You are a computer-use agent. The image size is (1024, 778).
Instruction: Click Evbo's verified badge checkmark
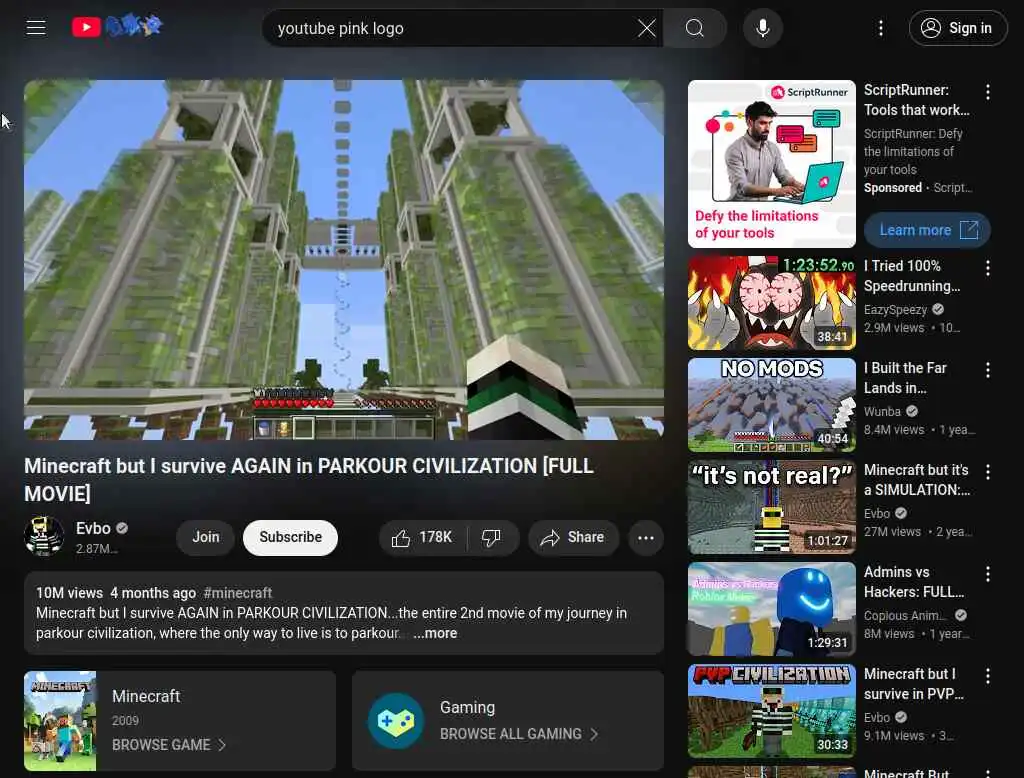click(122, 528)
